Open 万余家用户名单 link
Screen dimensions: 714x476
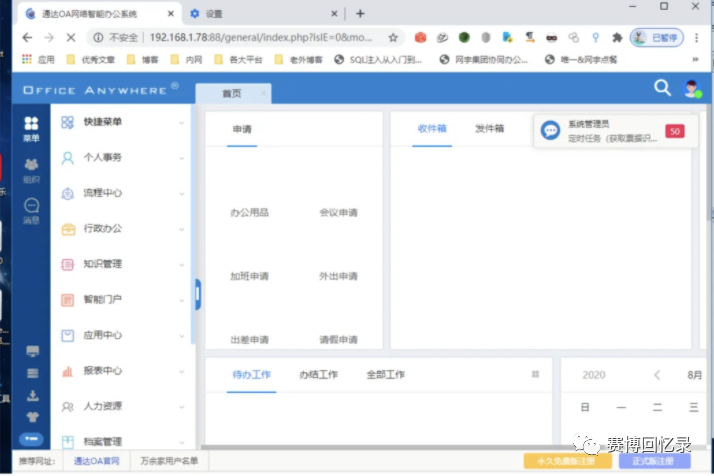[x=169, y=461]
